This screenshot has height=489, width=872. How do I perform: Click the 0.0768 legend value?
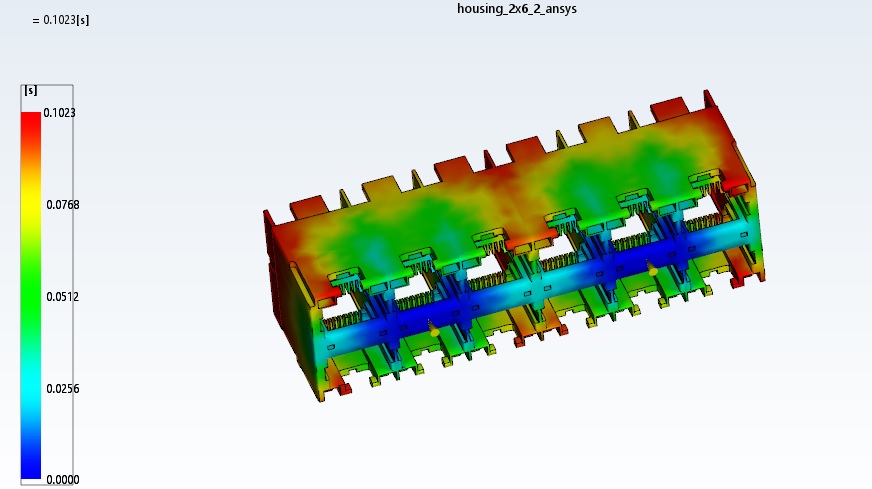pyautogui.click(x=62, y=205)
